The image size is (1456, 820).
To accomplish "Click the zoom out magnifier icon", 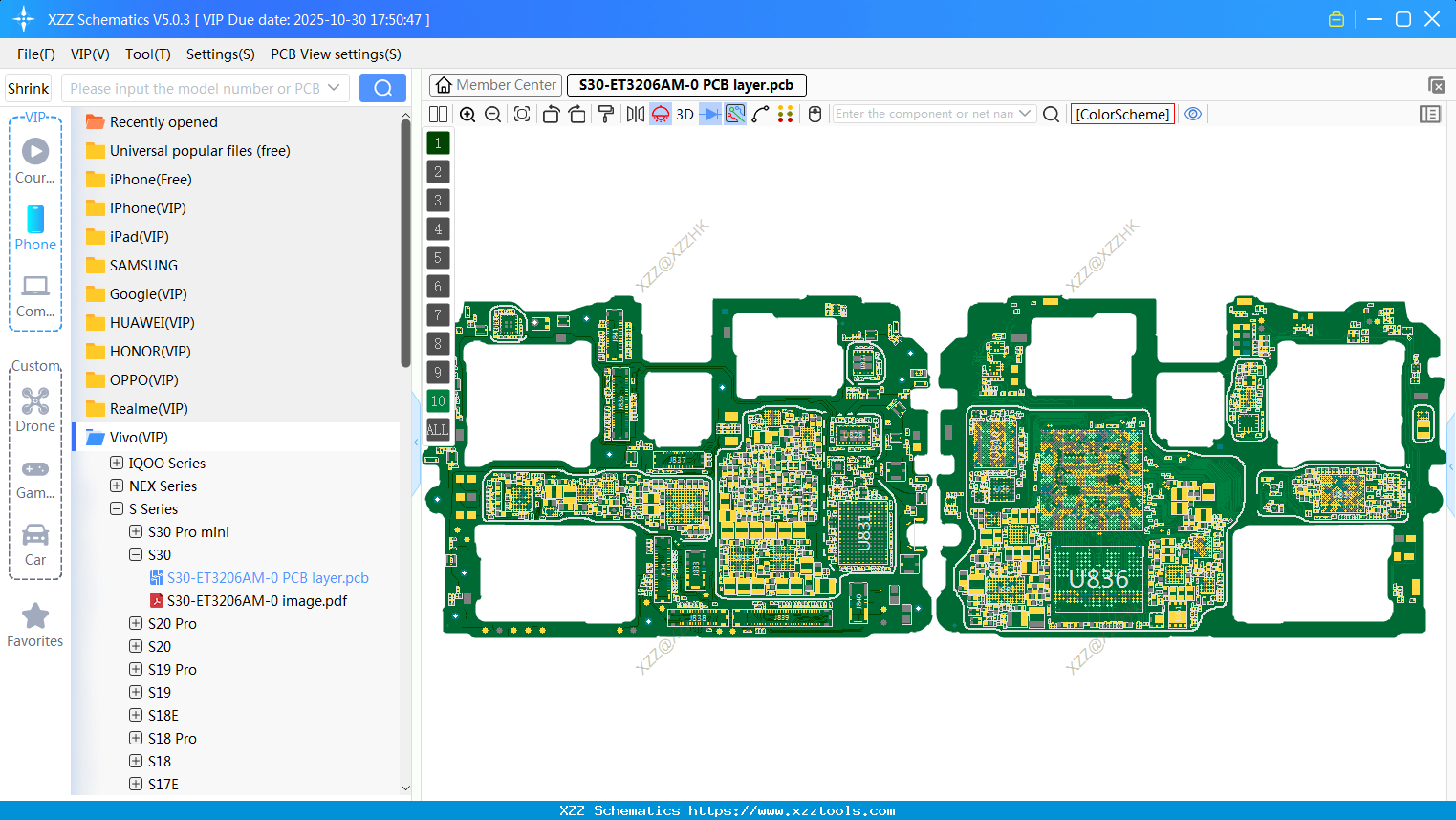I will [493, 115].
